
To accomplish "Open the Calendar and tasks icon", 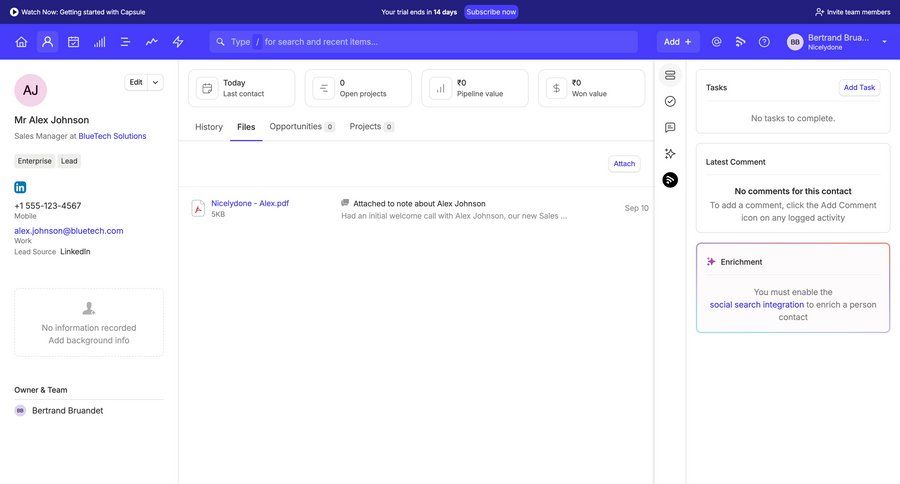I will pos(73,42).
